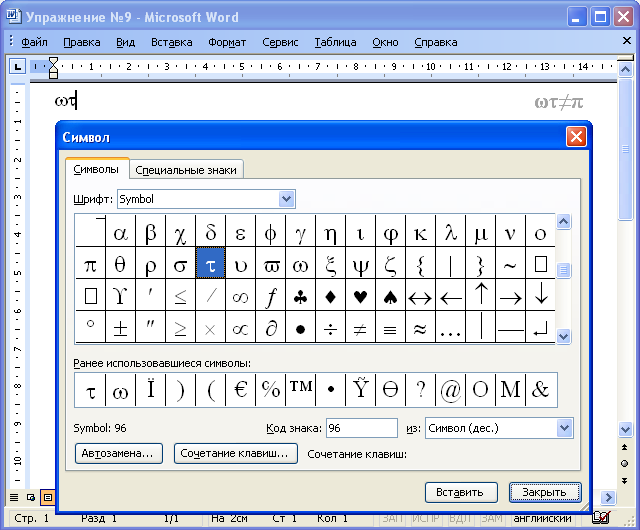Select the pi symbol in the grid
Image resolution: width=640 pixels, height=530 pixels.
pos(91,263)
